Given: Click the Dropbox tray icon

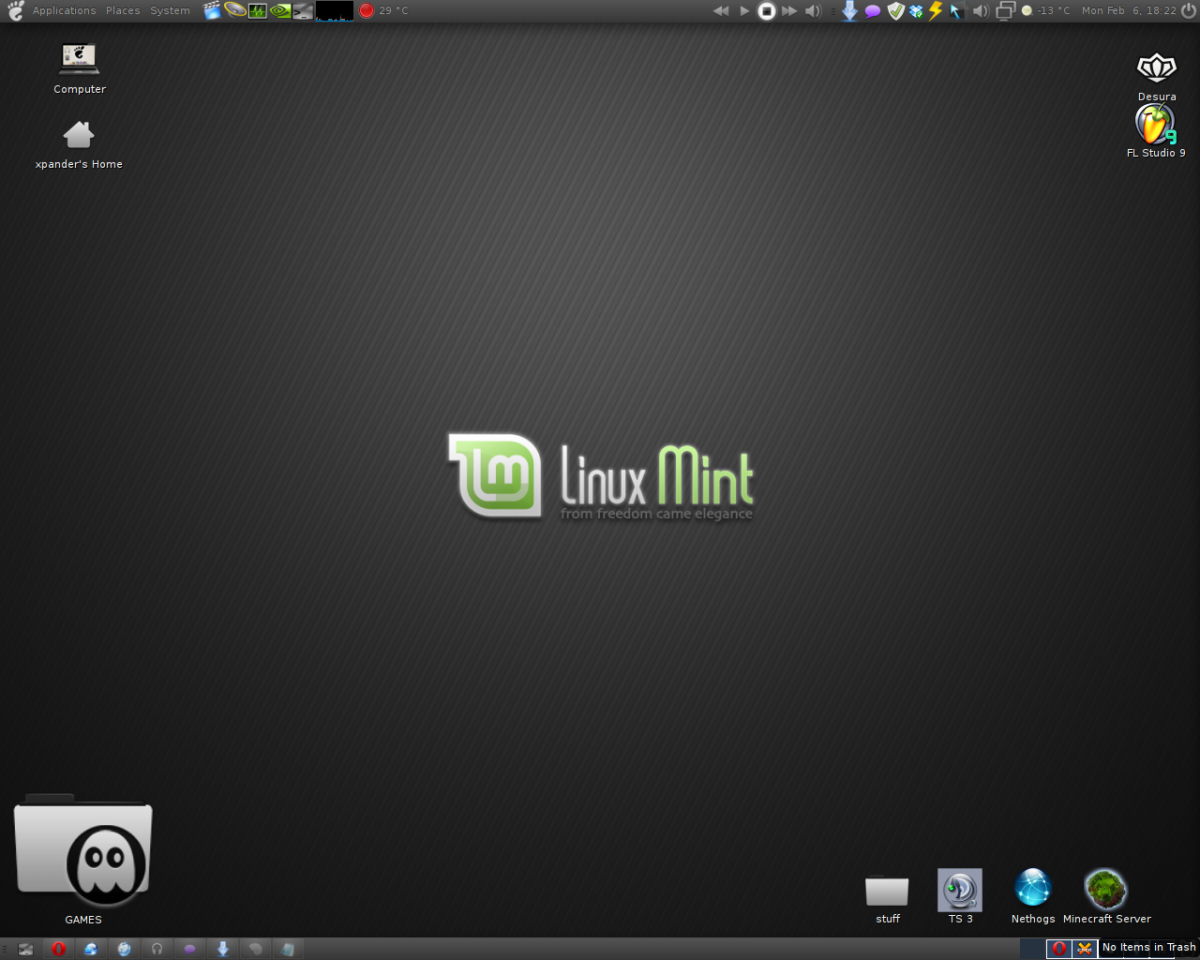Looking at the screenshot, I should [915, 11].
